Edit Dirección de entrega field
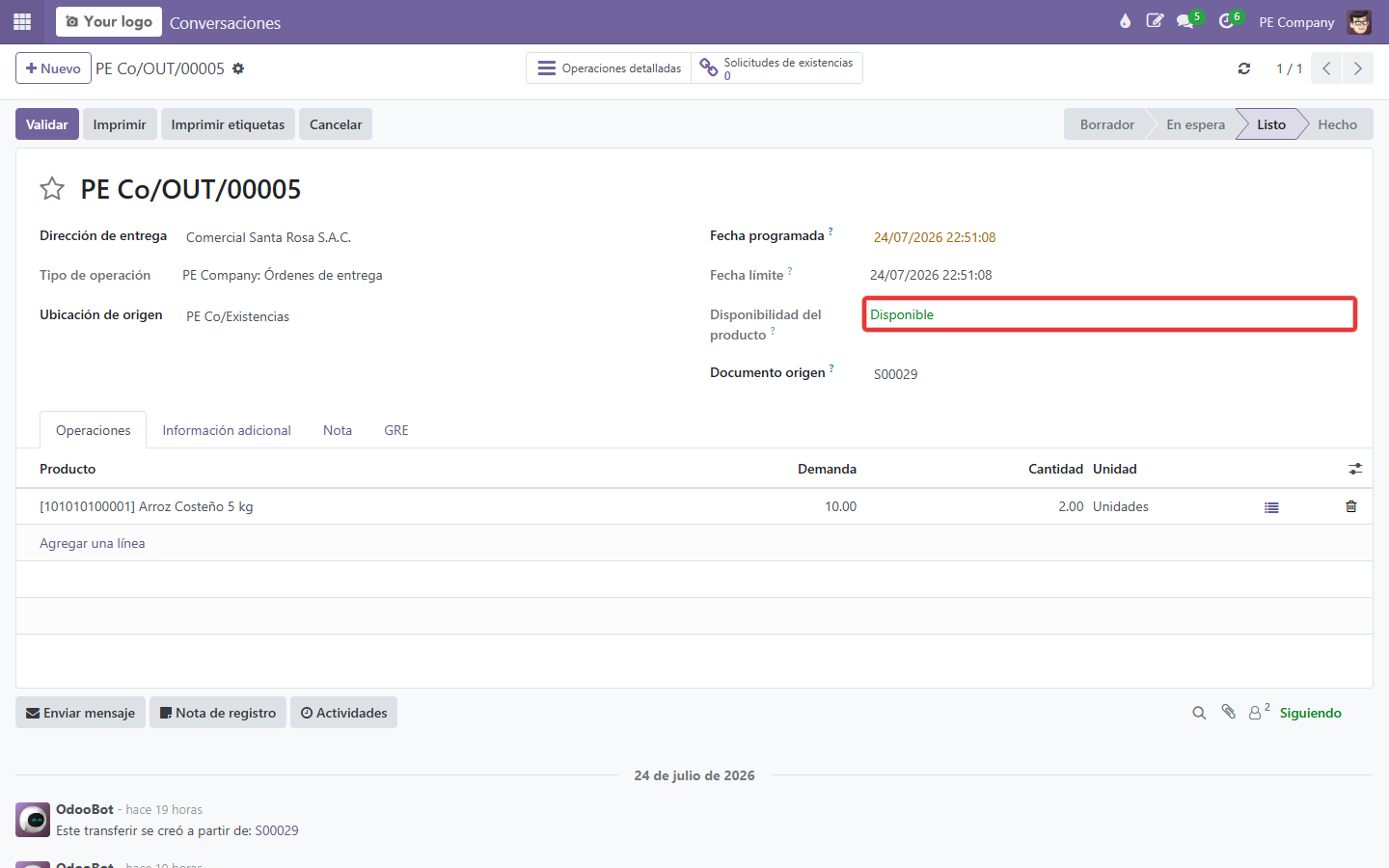Viewport: 1389px width, 868px height. click(434, 237)
